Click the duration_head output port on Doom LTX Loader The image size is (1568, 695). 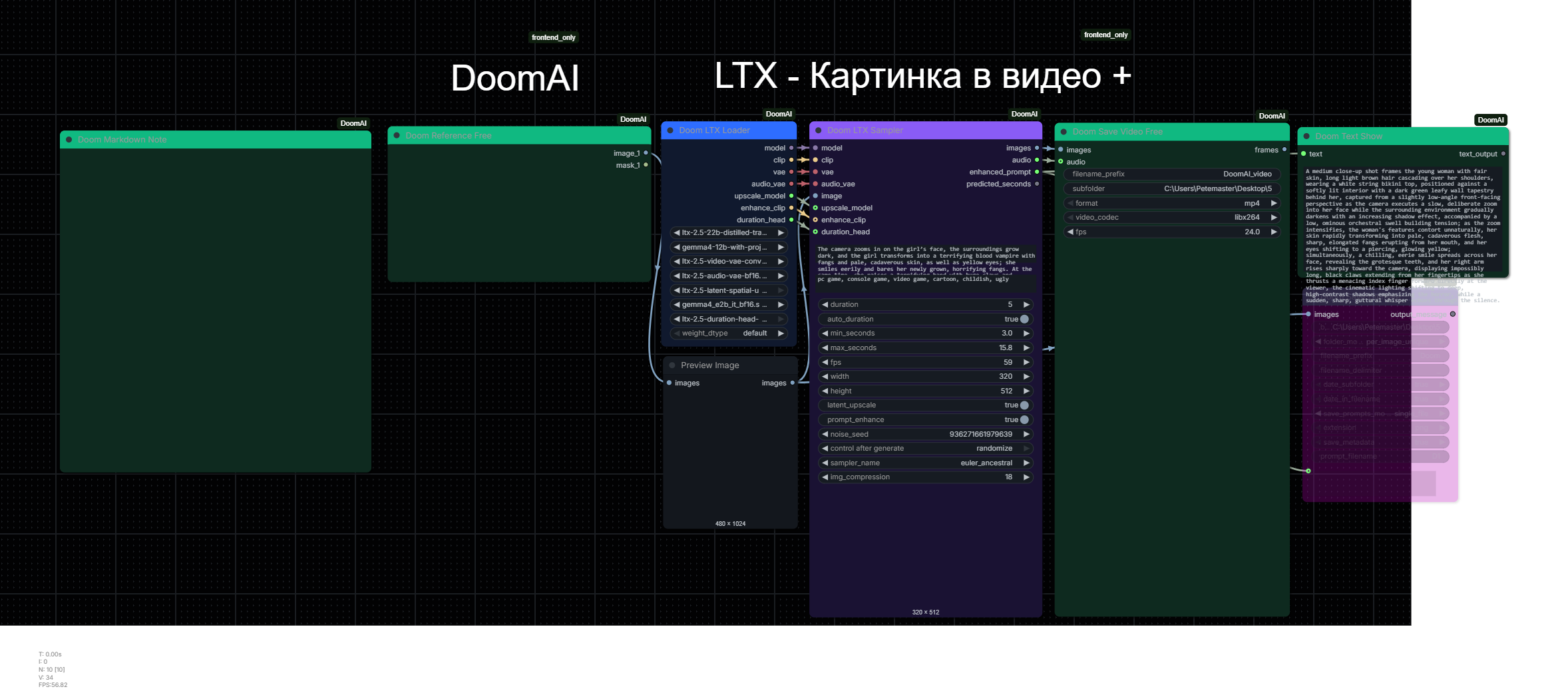(x=791, y=220)
